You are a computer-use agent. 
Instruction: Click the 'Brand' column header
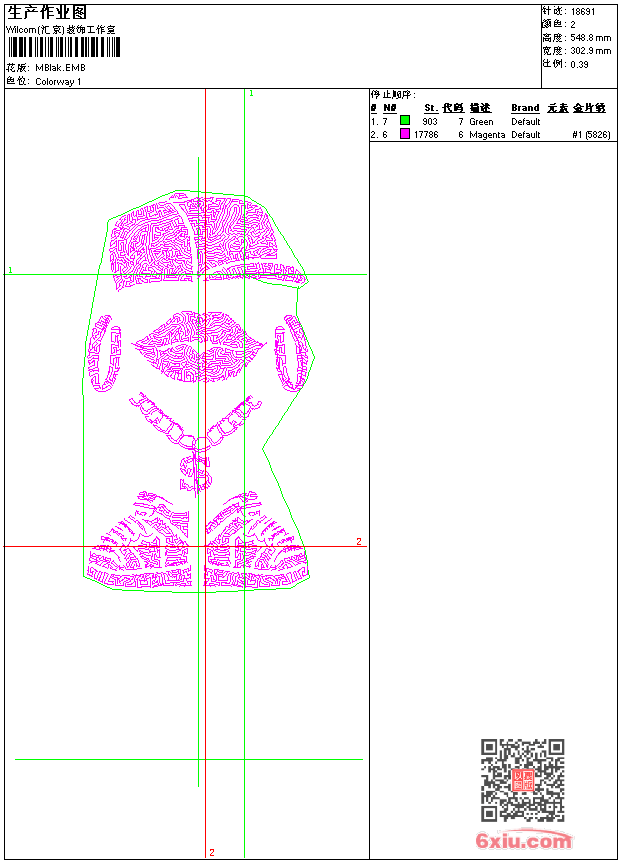(525, 108)
